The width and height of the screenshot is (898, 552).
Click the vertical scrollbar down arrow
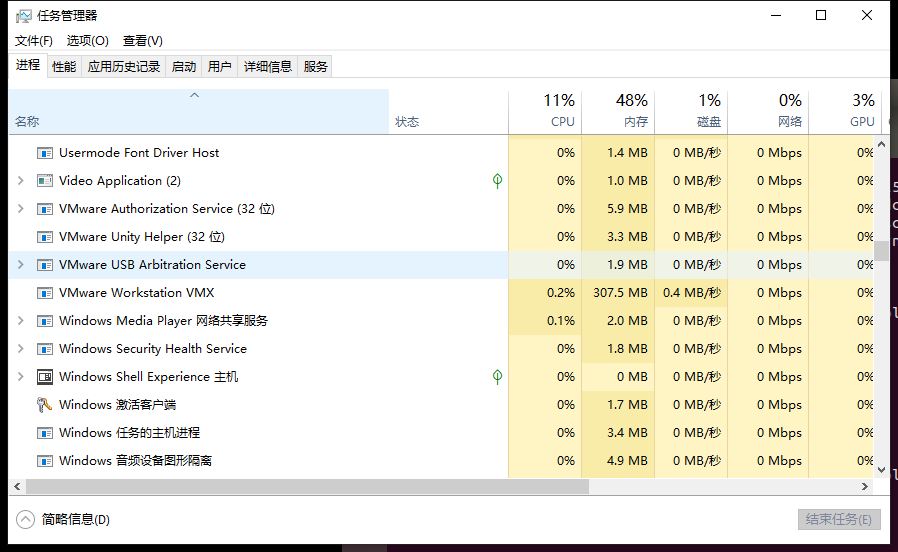click(x=881, y=470)
